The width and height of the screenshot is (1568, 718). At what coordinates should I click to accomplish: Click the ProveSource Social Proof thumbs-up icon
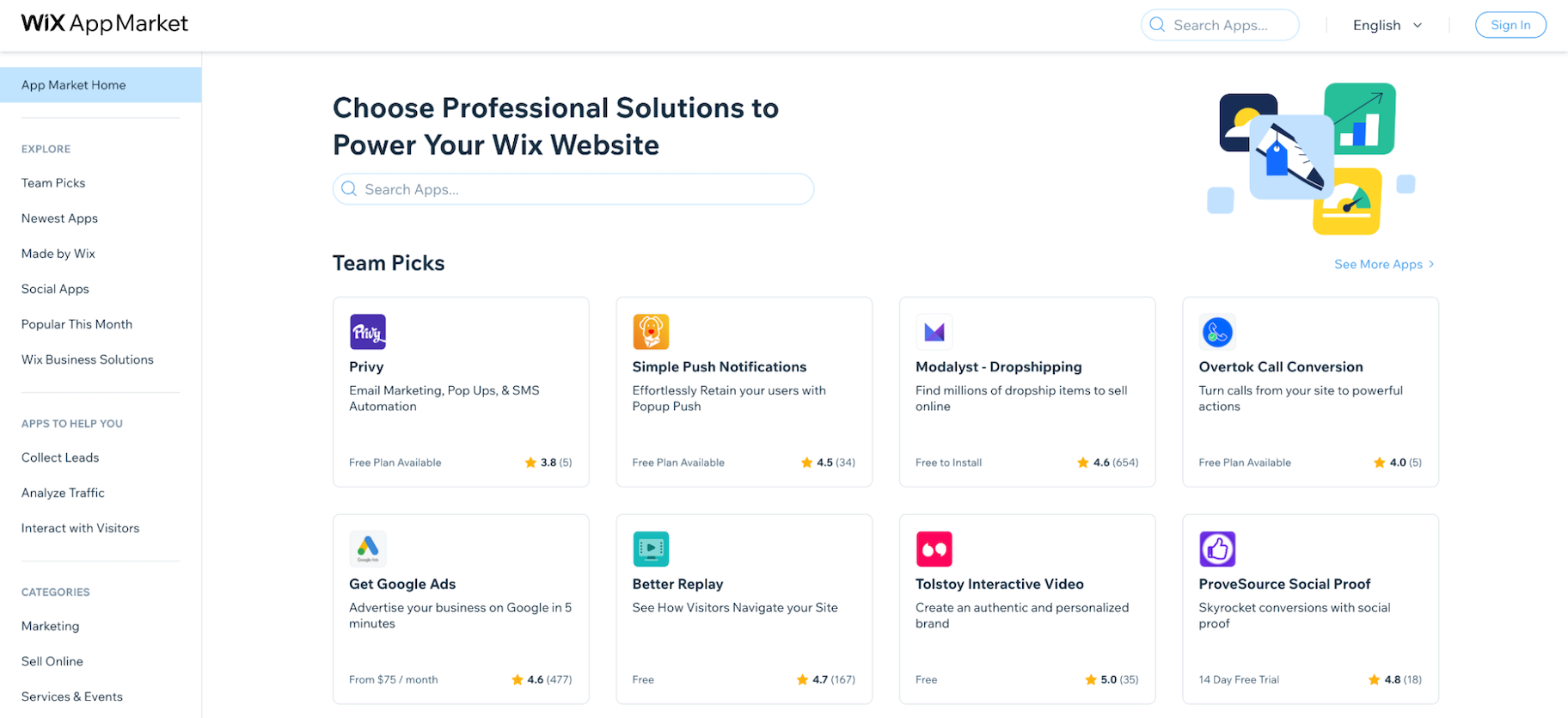(x=1217, y=549)
